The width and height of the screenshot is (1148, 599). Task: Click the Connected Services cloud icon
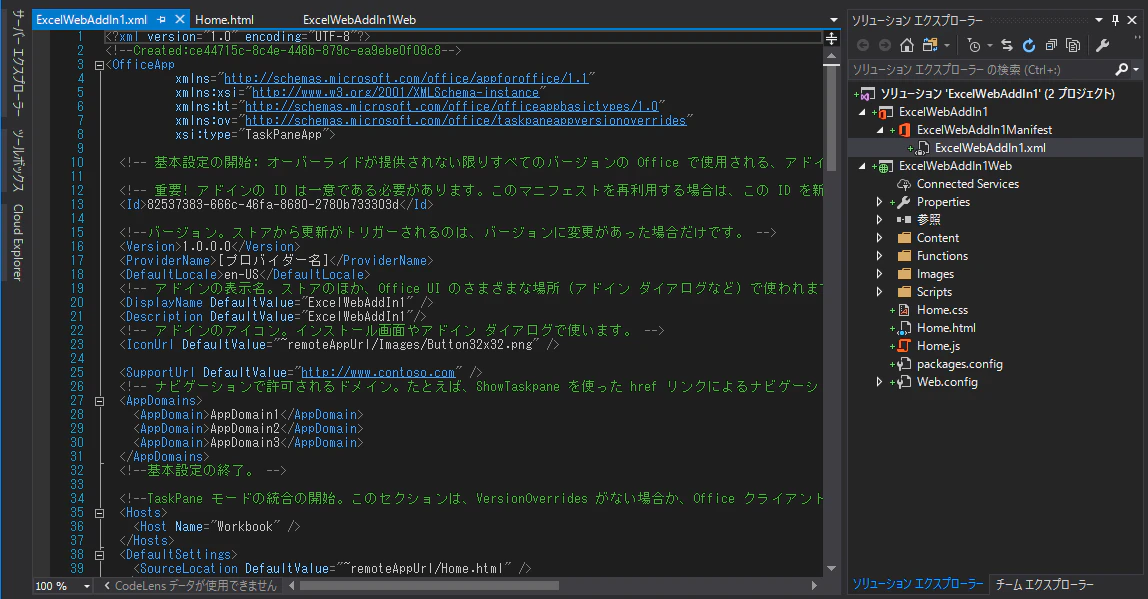point(904,184)
